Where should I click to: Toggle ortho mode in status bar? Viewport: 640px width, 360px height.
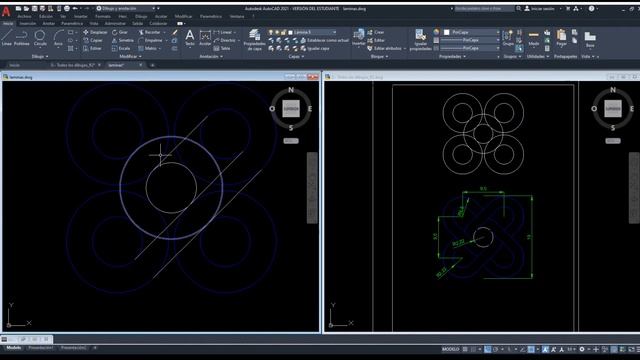point(488,349)
